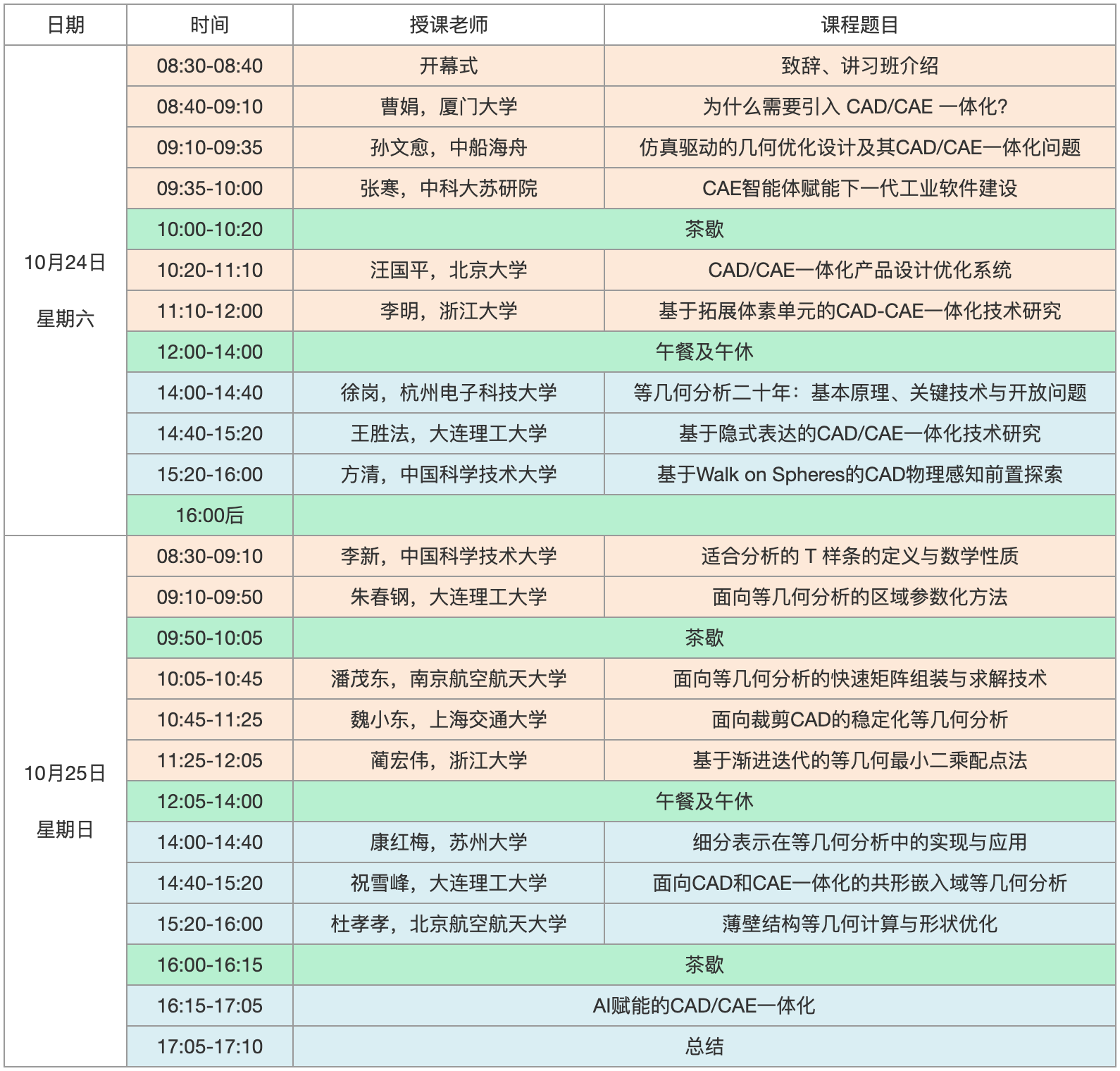Click speaker 朱春钢，大连理工大学
Image resolution: width=1120 pixels, height=1071 pixels.
click(449, 597)
